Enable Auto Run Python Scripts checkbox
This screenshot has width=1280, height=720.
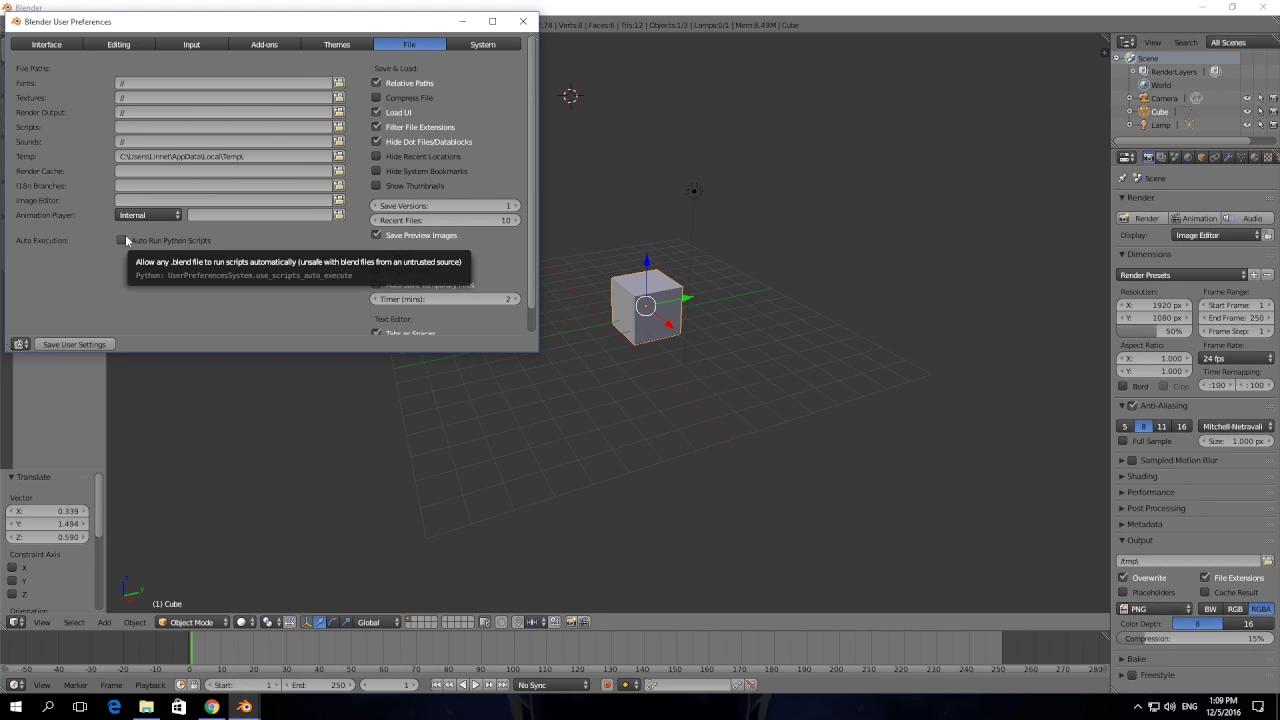tap(121, 240)
